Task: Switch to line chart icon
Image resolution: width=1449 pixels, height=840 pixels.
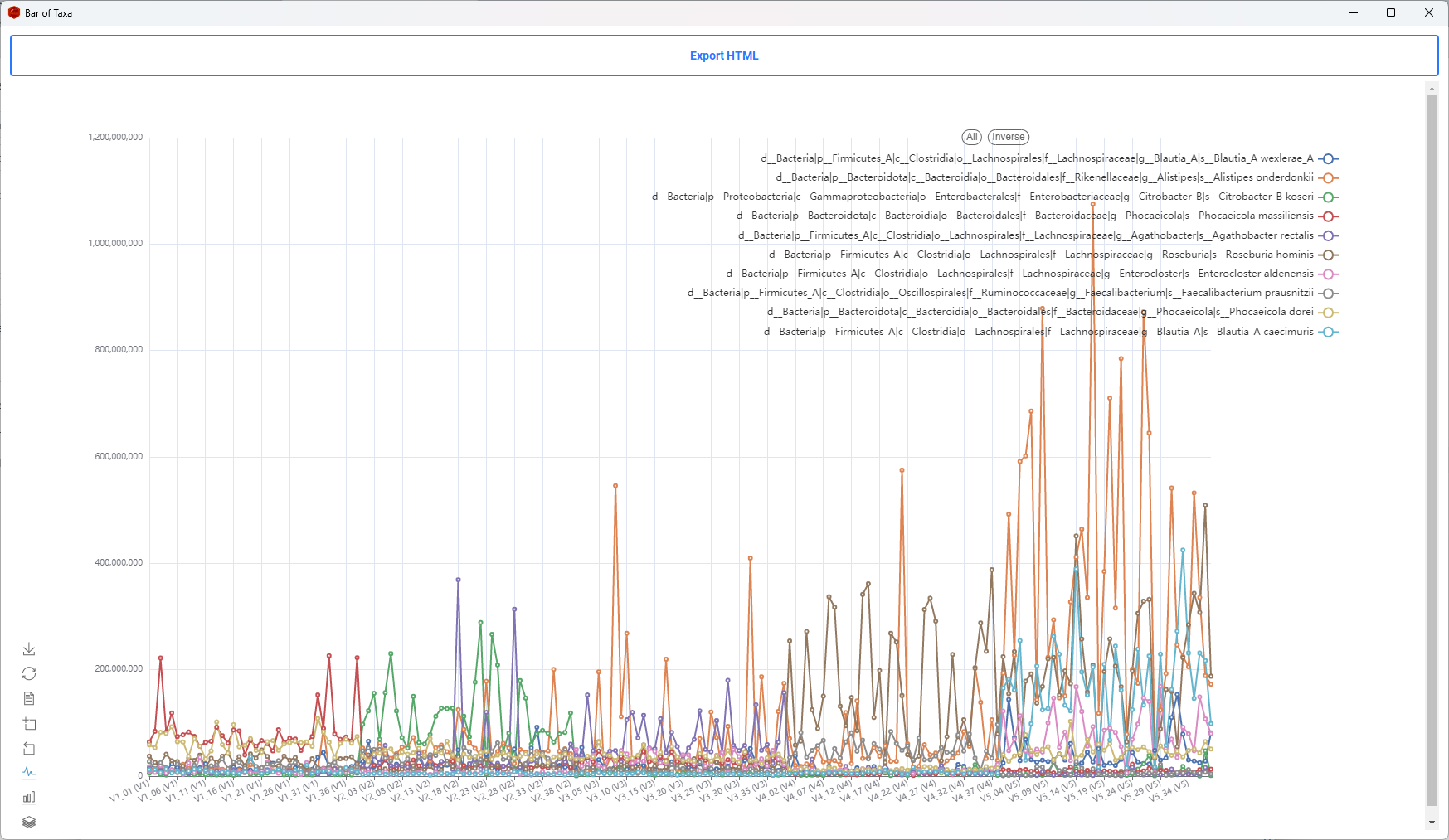Action: 29,773
